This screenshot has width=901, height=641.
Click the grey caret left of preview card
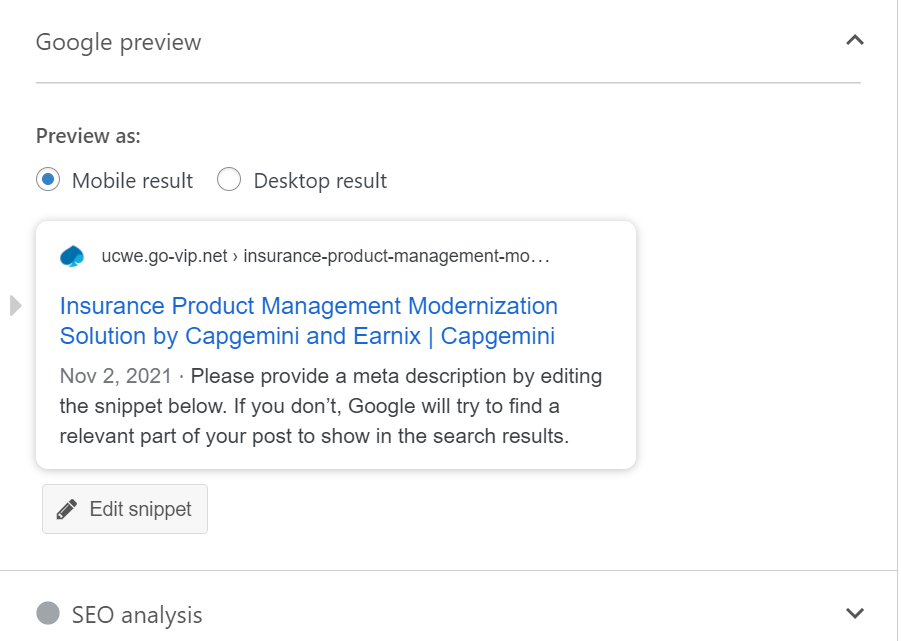click(15, 305)
